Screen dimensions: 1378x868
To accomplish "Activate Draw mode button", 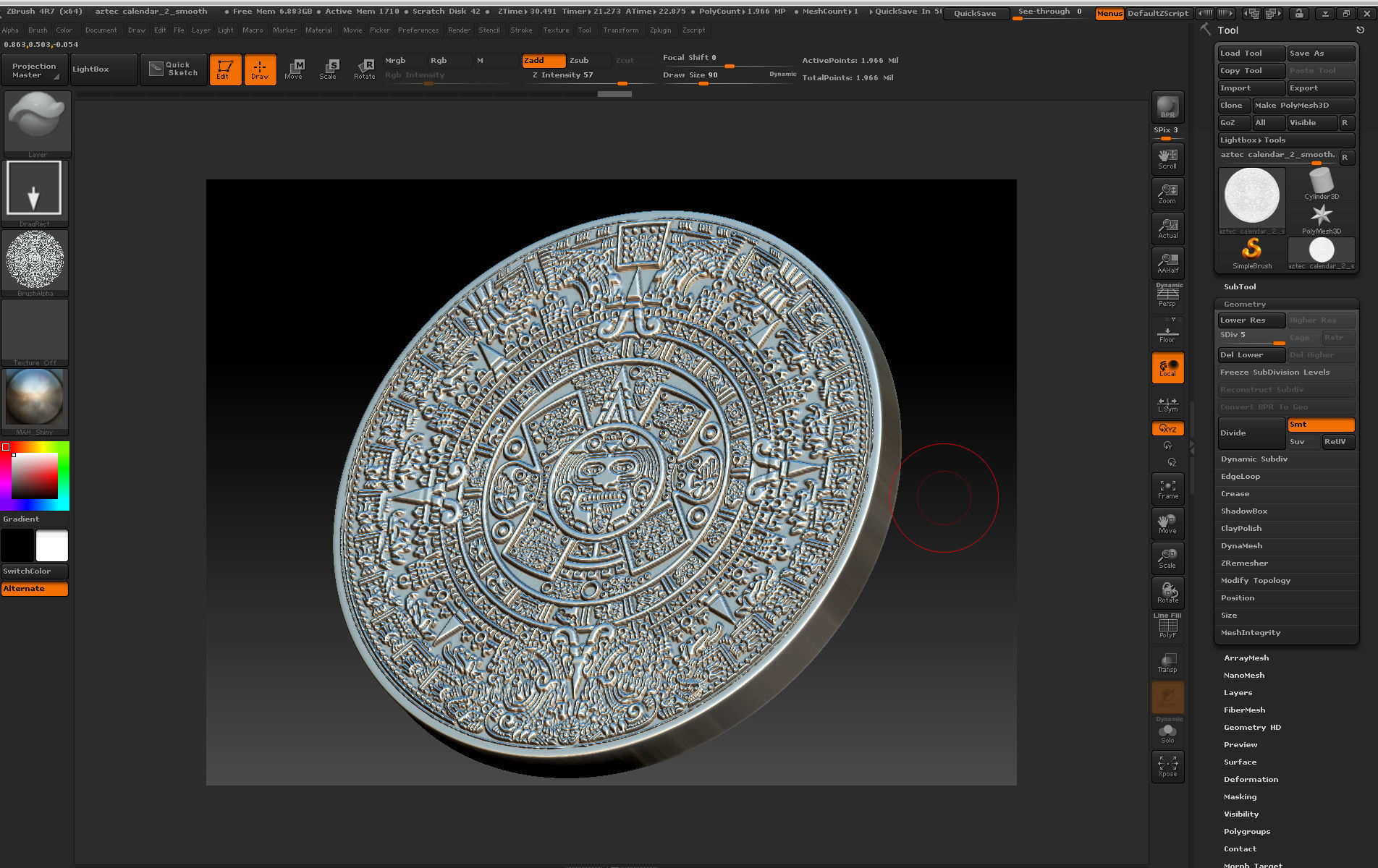I will pos(260,69).
